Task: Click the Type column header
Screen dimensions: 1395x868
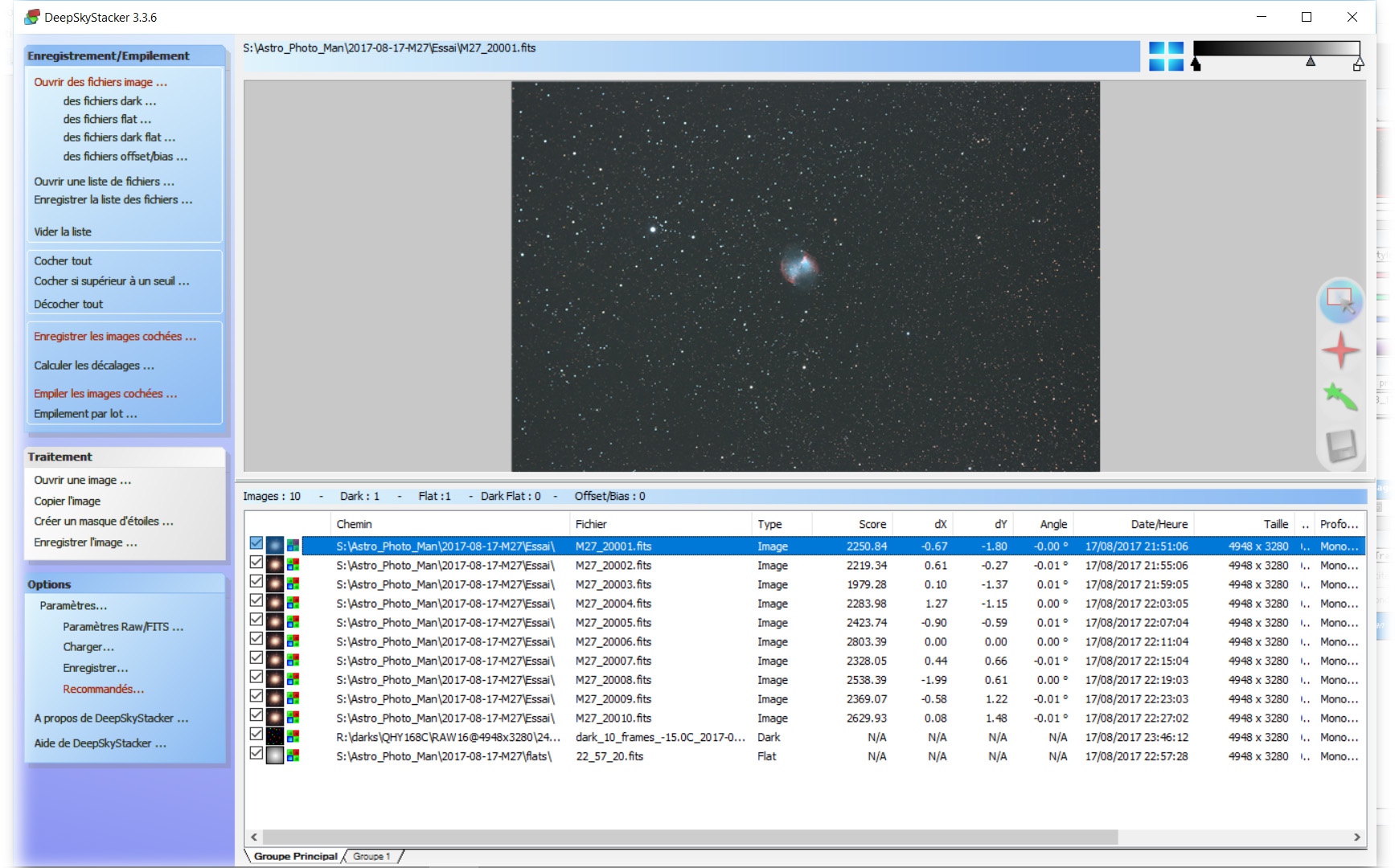Action: click(x=782, y=524)
